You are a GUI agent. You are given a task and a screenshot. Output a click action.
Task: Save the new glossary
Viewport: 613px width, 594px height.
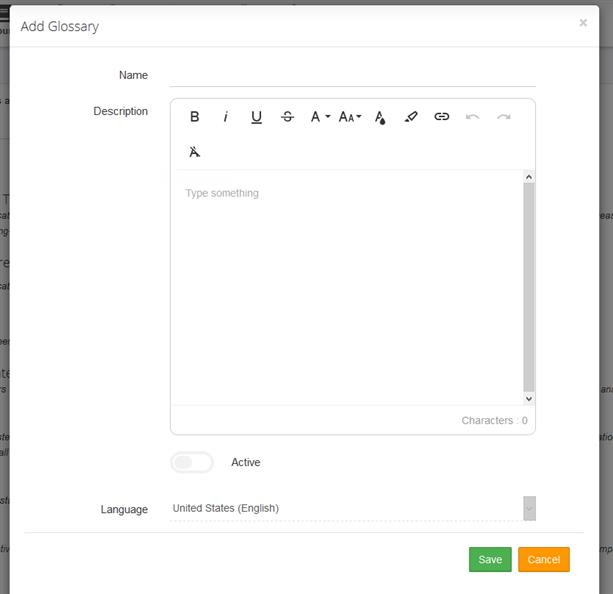[490, 560]
